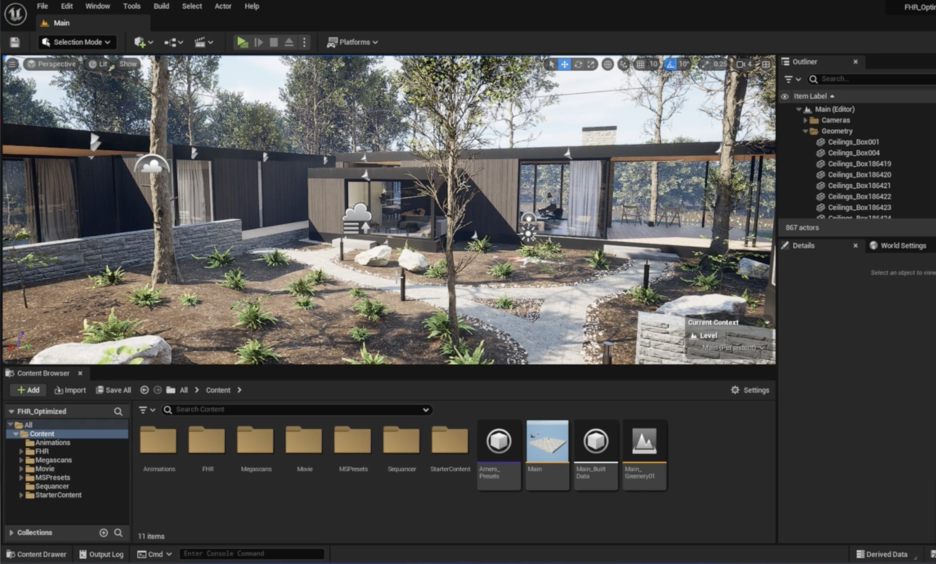Open the Lit view mode dropdown
936x564 pixels.
pyautogui.click(x=98, y=64)
